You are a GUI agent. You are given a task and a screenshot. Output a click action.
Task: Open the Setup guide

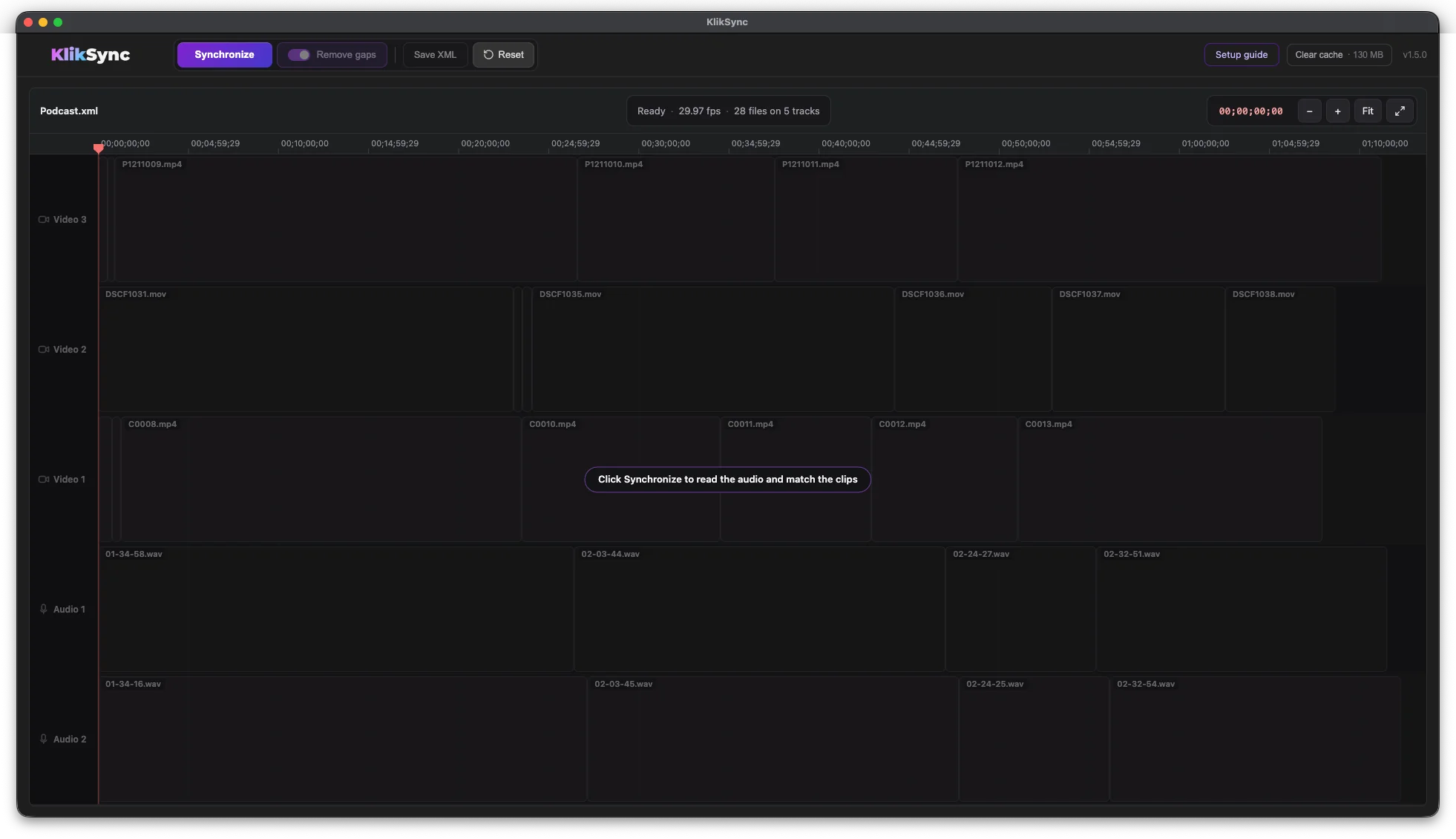pos(1241,55)
